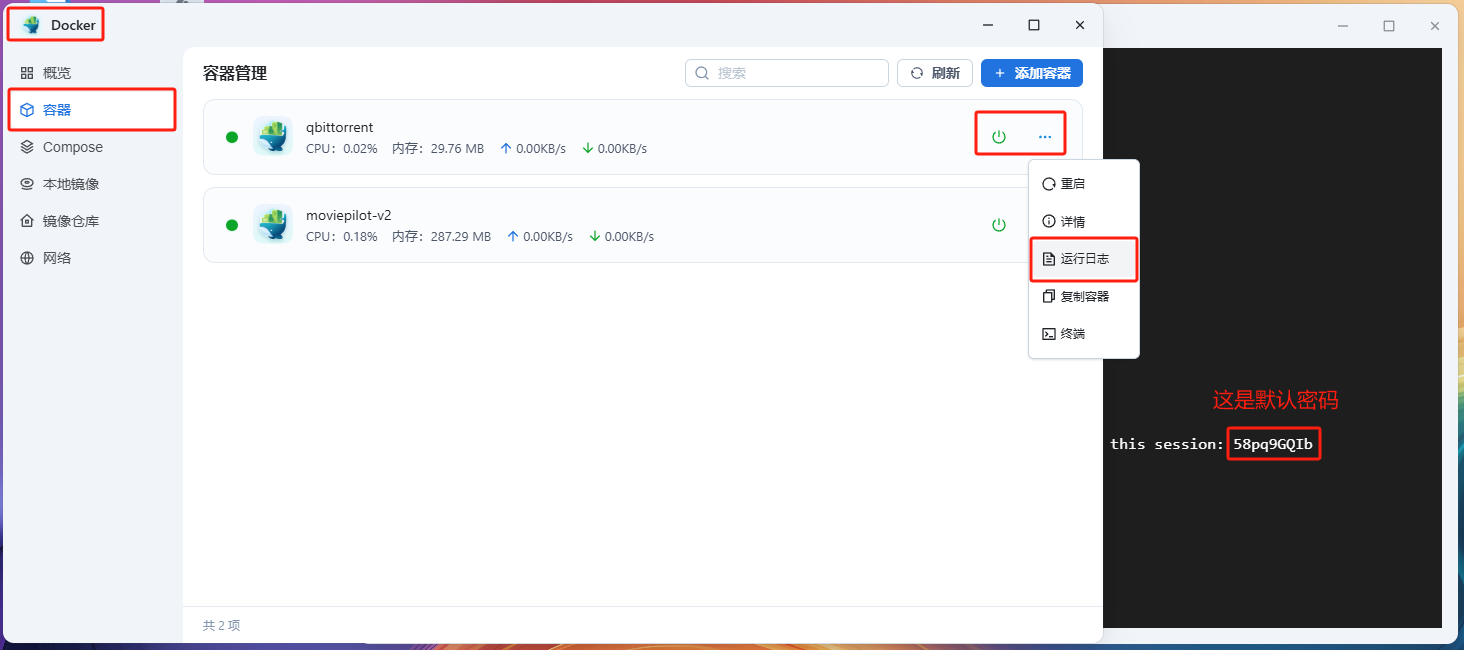
Task: Click 添加容器 to add a container
Action: click(1032, 73)
